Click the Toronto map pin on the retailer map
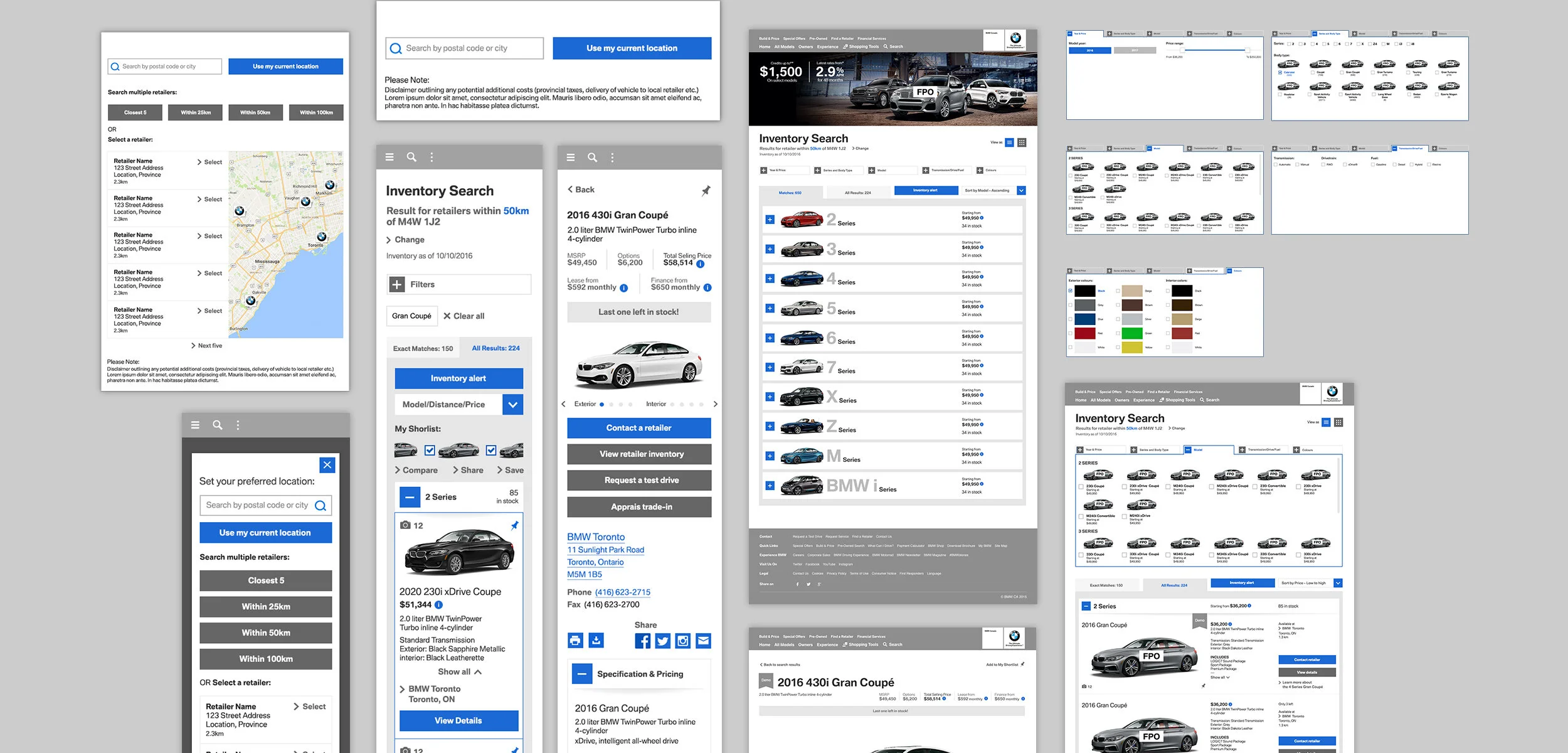Screen dimensions: 1568x753 322,237
